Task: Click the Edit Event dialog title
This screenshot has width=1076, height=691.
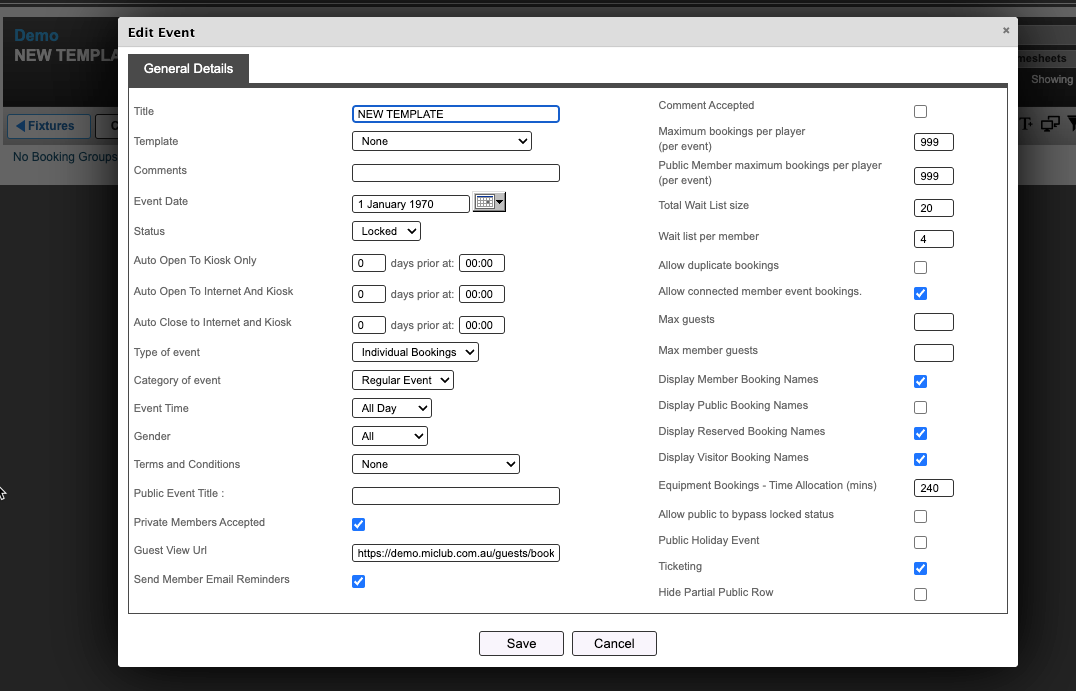Action: (161, 32)
